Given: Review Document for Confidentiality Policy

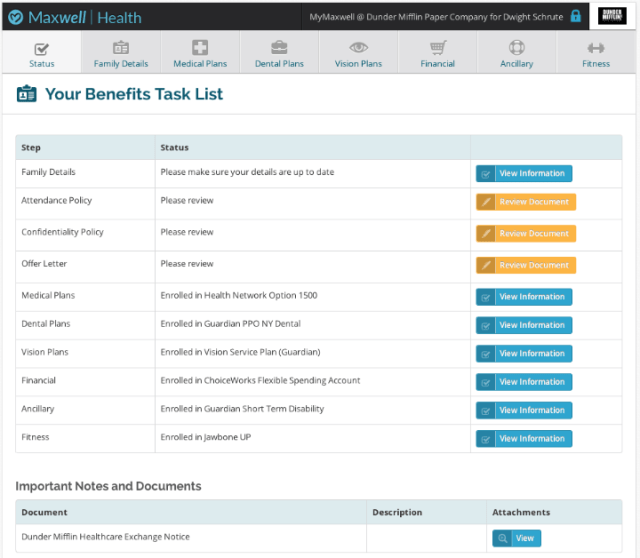Looking at the screenshot, I should point(526,234).
